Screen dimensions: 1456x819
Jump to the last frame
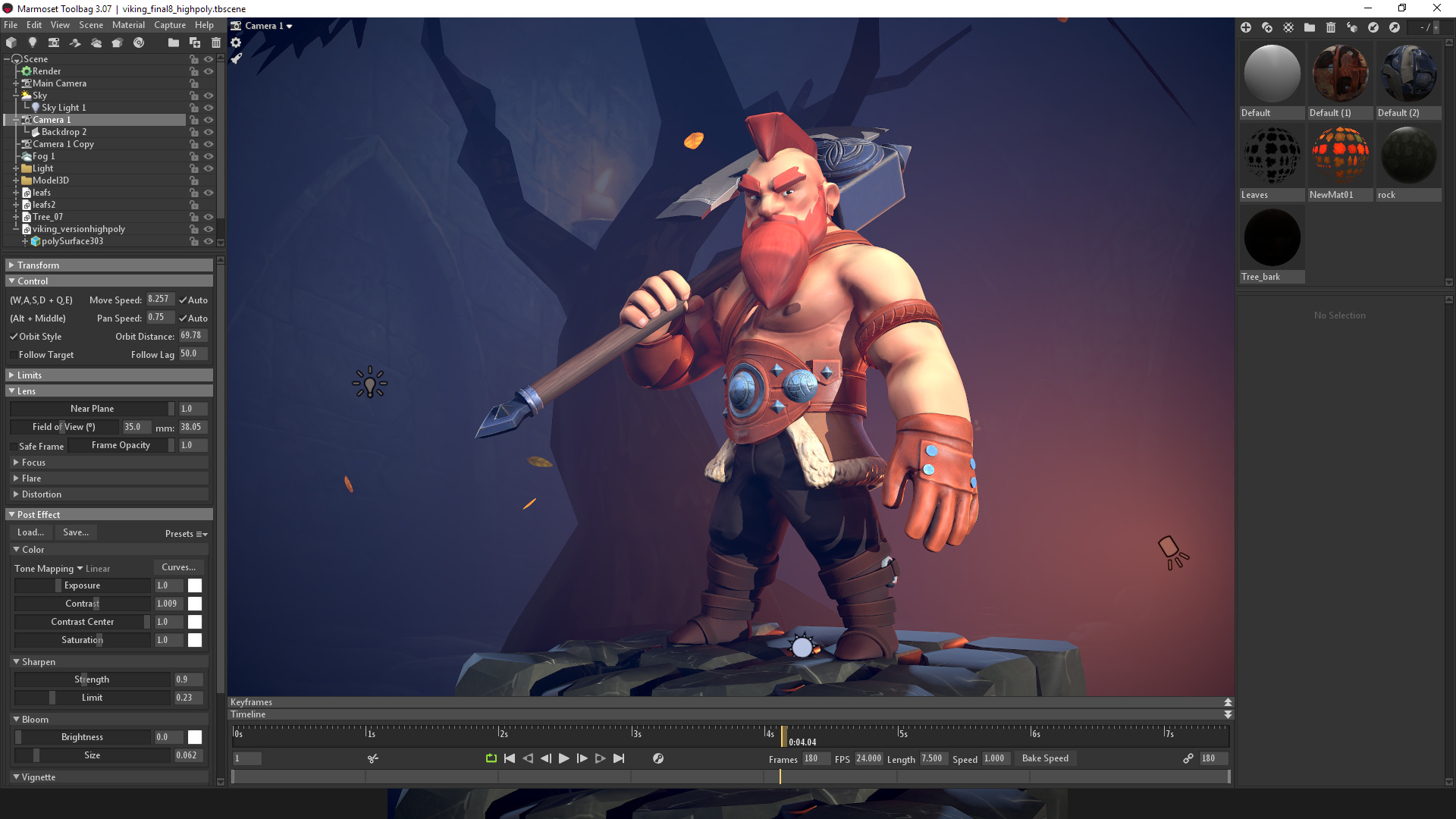click(619, 758)
